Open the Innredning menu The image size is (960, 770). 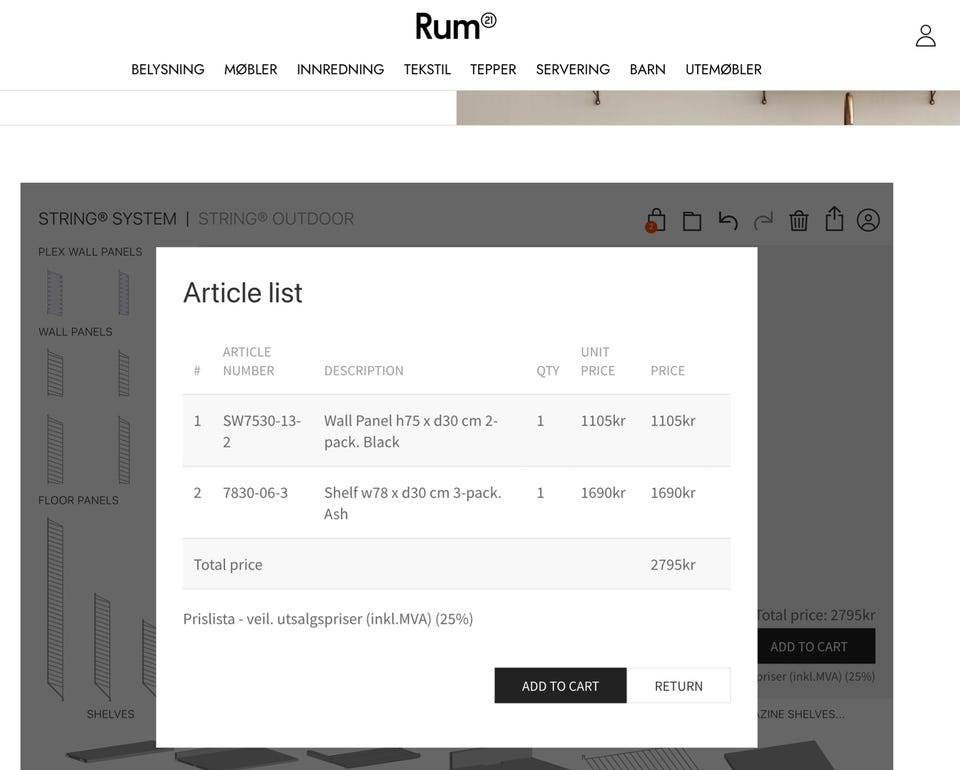340,69
